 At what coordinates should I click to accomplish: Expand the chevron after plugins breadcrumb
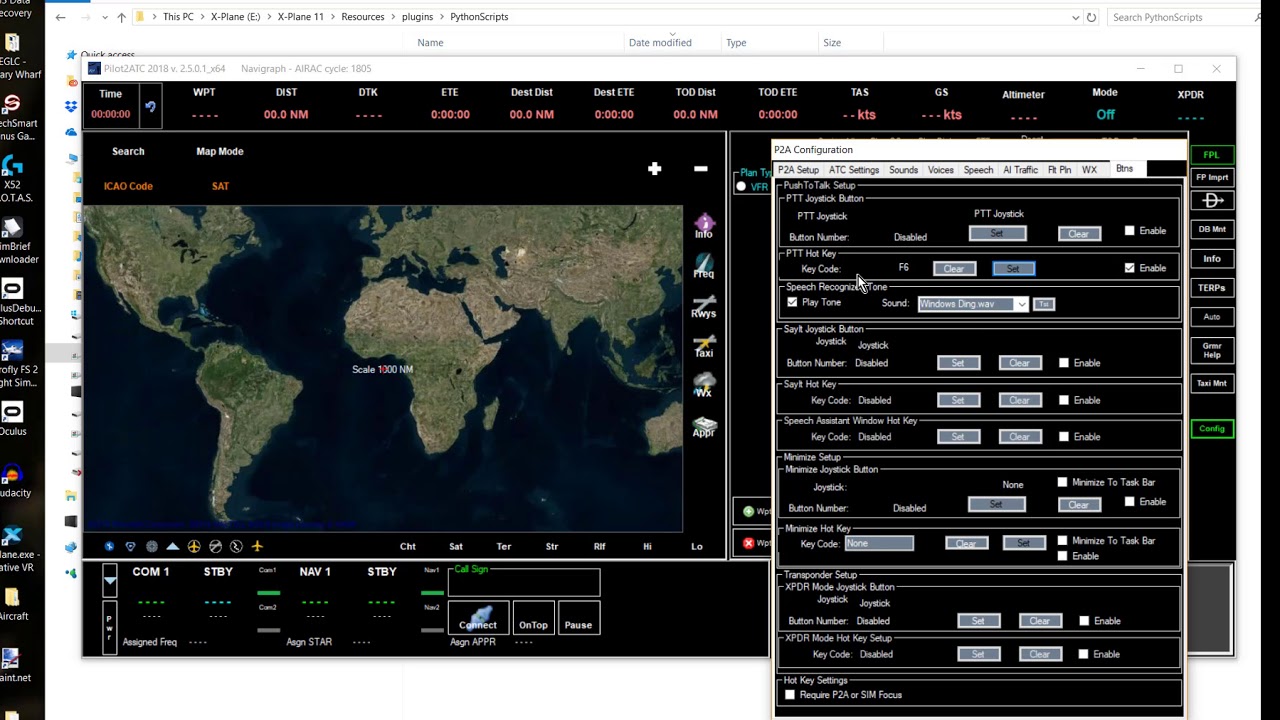442,17
